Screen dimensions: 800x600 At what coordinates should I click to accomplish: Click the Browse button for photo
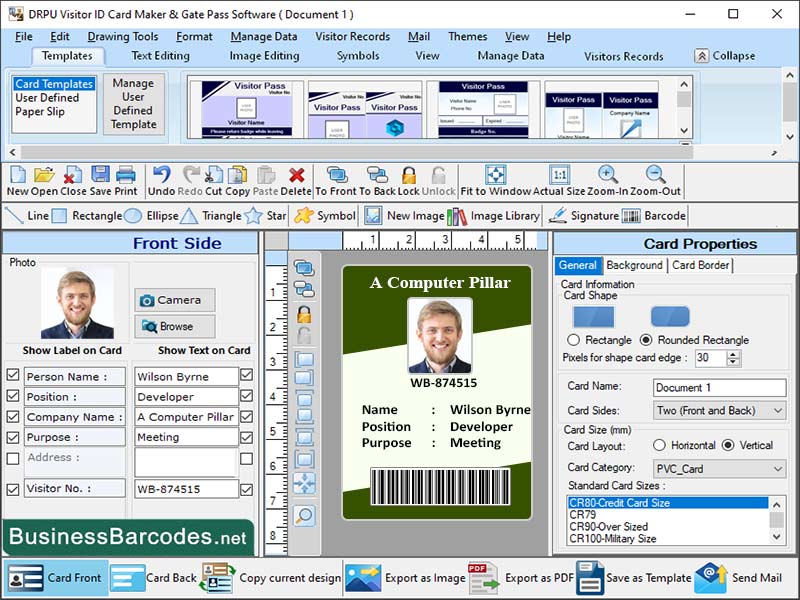173,326
